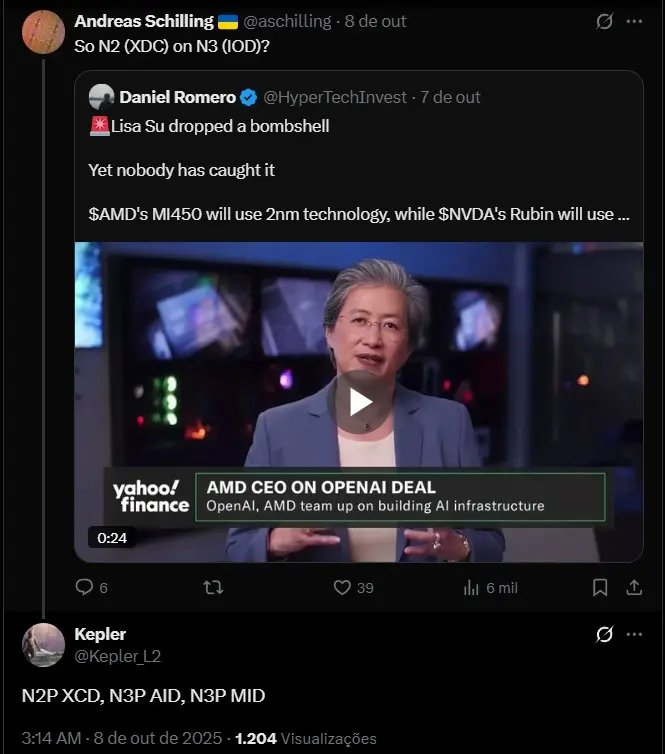Open Andreas Schilling's profile name
The height and width of the screenshot is (754, 665).
coord(144,21)
